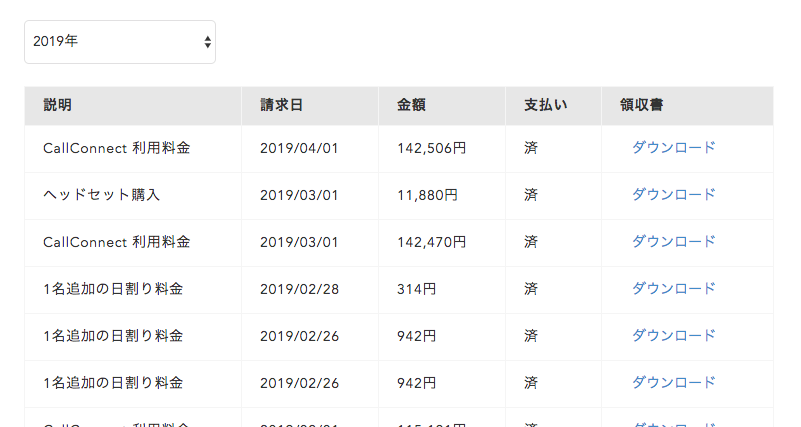Download receipt for the 2019/02/28 invoice
This screenshot has height=427, width=801.
(x=673, y=289)
